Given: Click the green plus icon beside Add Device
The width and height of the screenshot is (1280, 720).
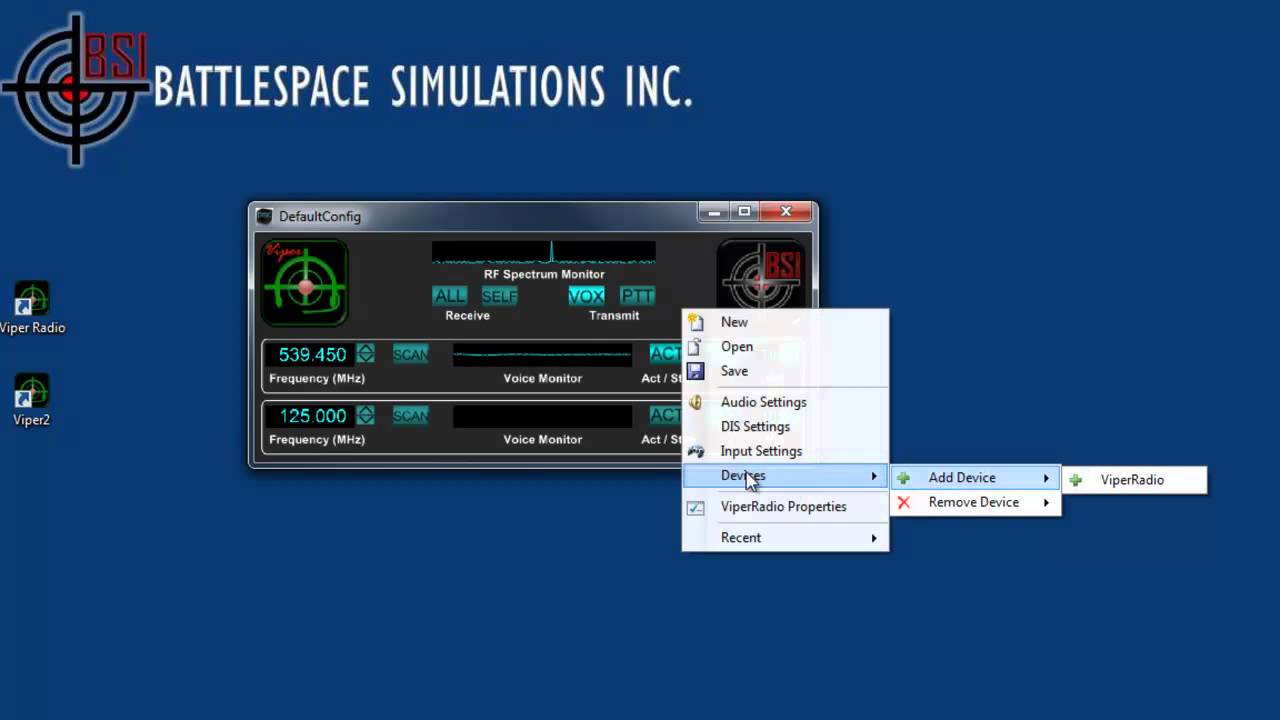Looking at the screenshot, I should (x=904, y=478).
